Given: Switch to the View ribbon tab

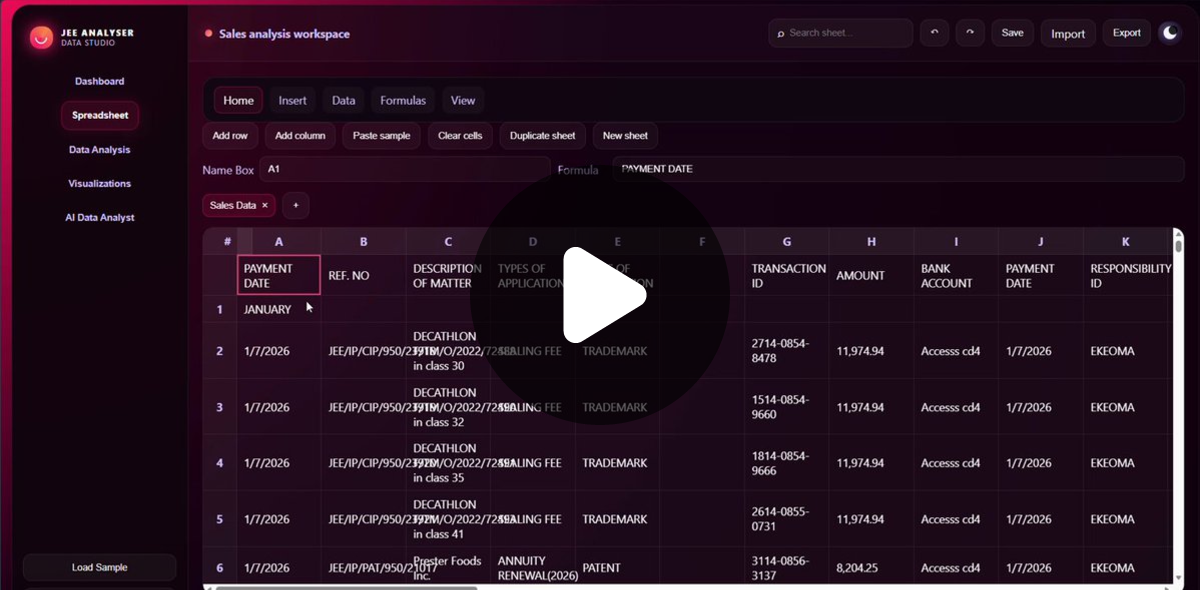Looking at the screenshot, I should click(x=463, y=100).
